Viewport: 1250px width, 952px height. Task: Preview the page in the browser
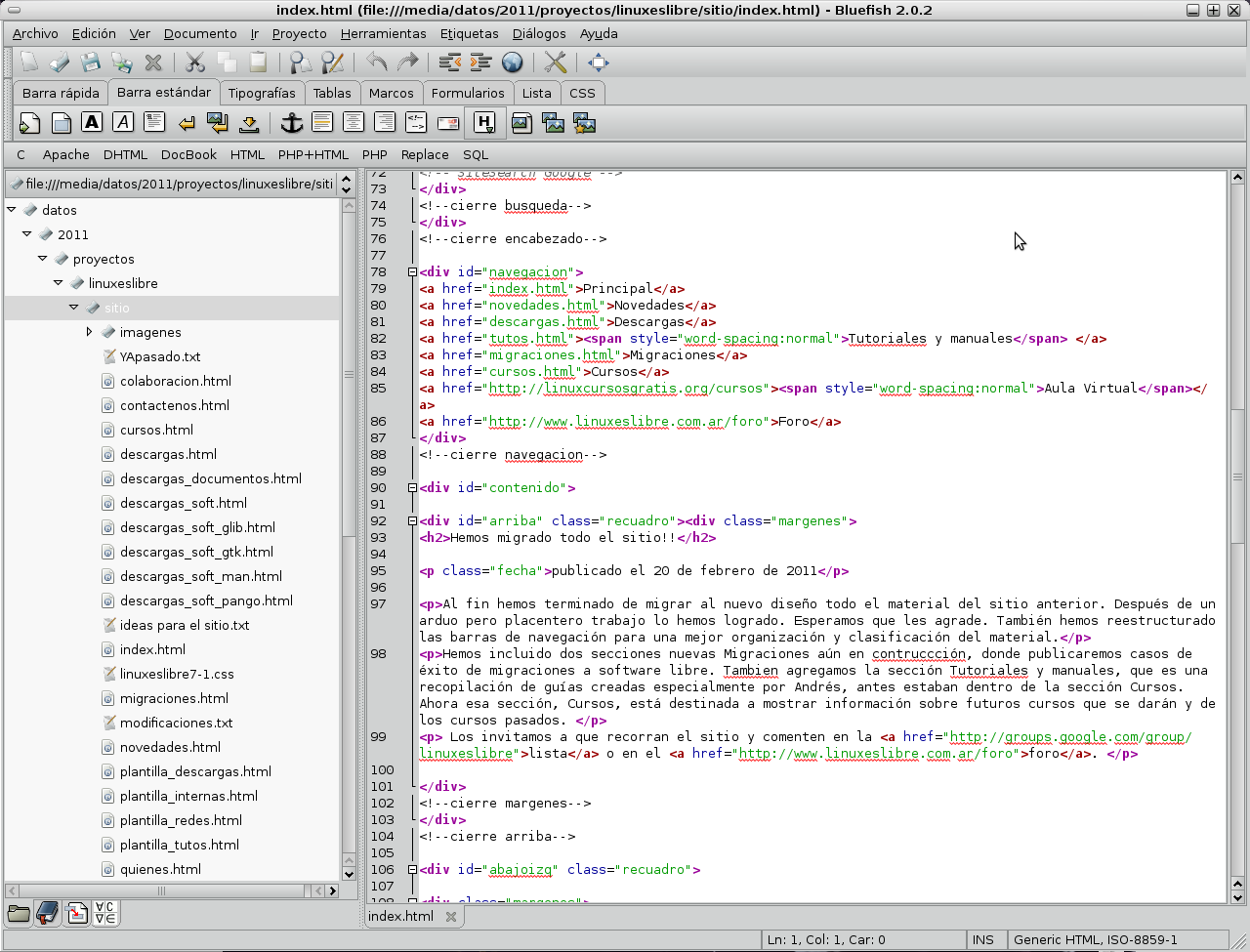click(512, 62)
